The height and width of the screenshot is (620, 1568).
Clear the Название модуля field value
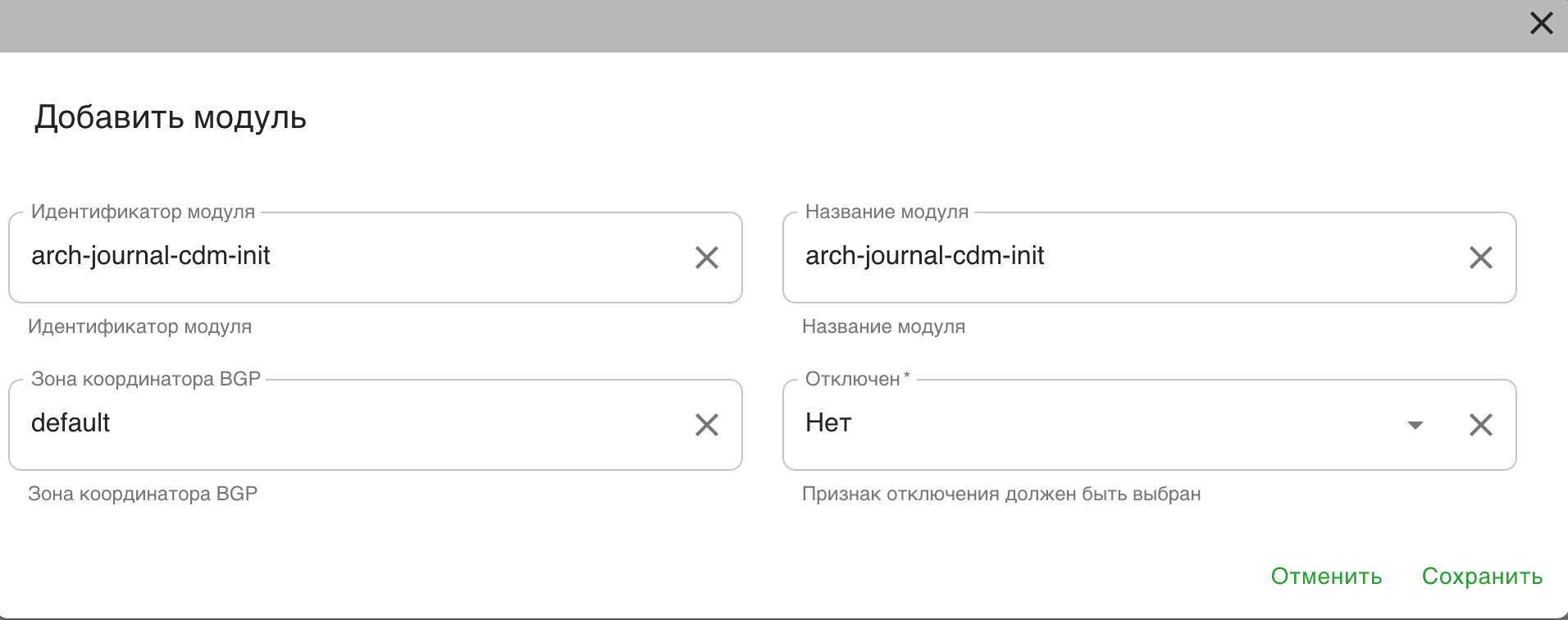(x=1479, y=258)
